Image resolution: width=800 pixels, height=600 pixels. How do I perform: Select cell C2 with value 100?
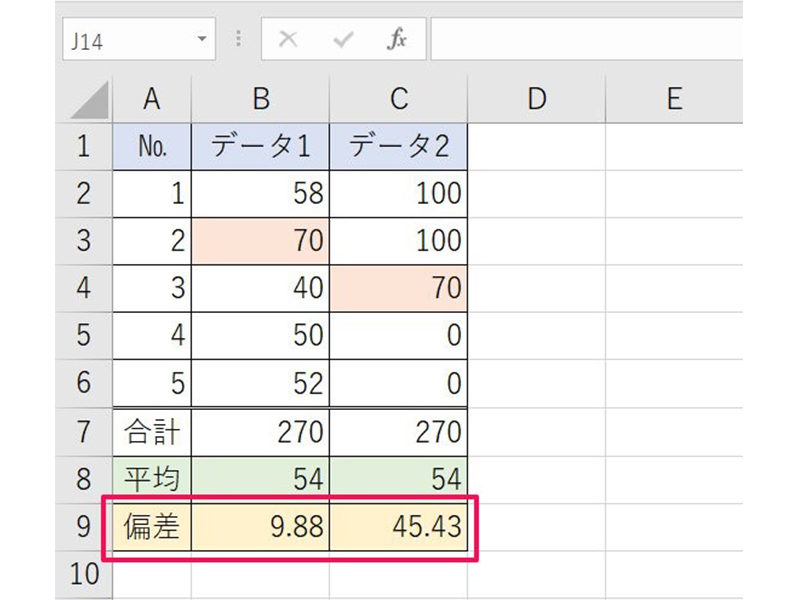398,194
